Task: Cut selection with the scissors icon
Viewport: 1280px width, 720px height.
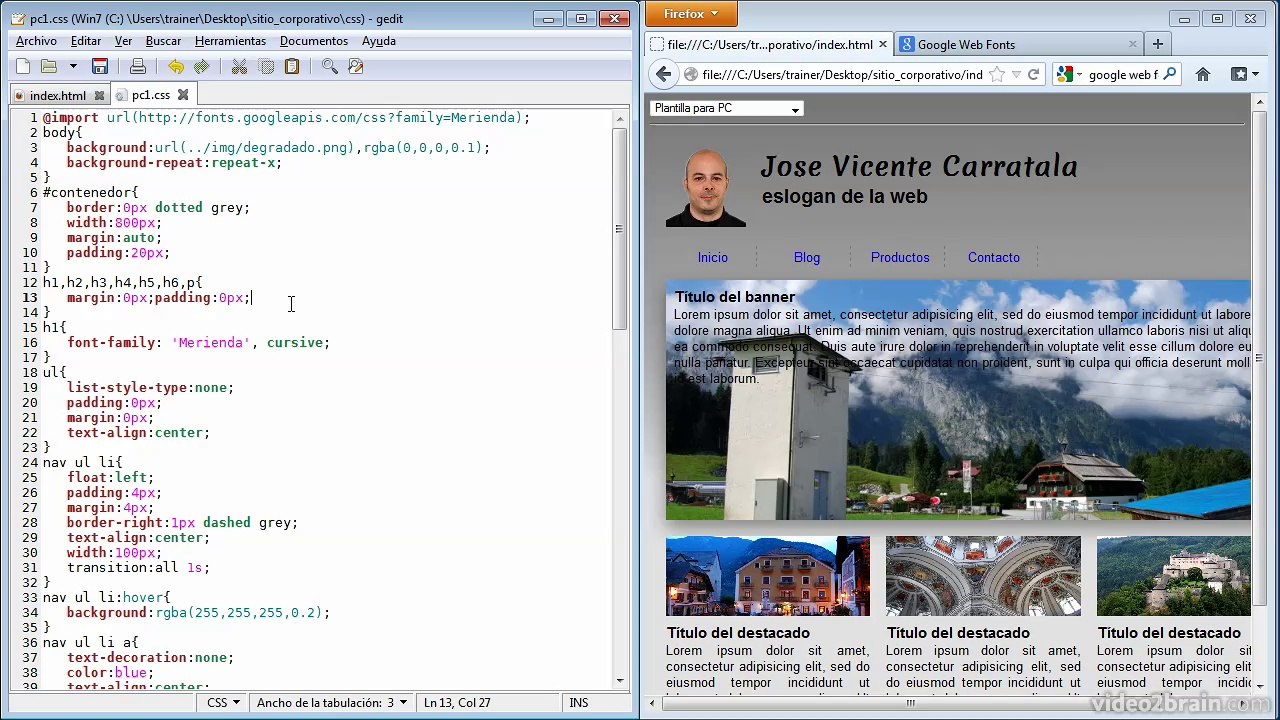Action: click(240, 66)
